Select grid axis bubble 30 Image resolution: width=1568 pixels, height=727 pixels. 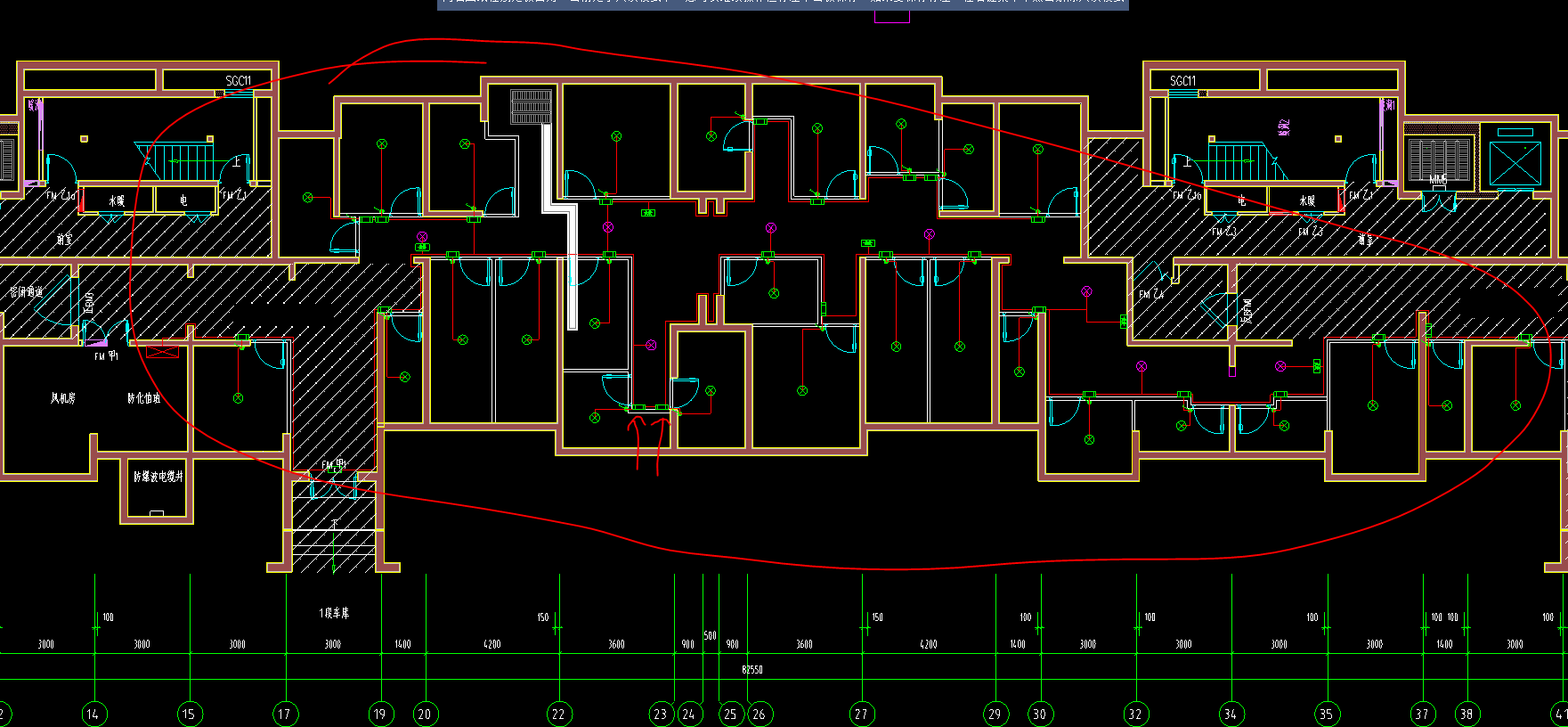pyautogui.click(x=1040, y=714)
